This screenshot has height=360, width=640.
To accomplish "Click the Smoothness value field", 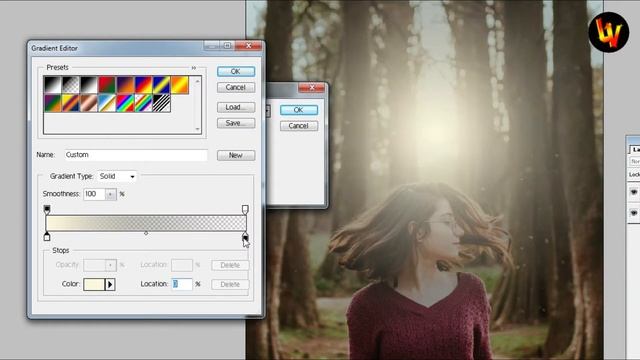I will coord(95,194).
